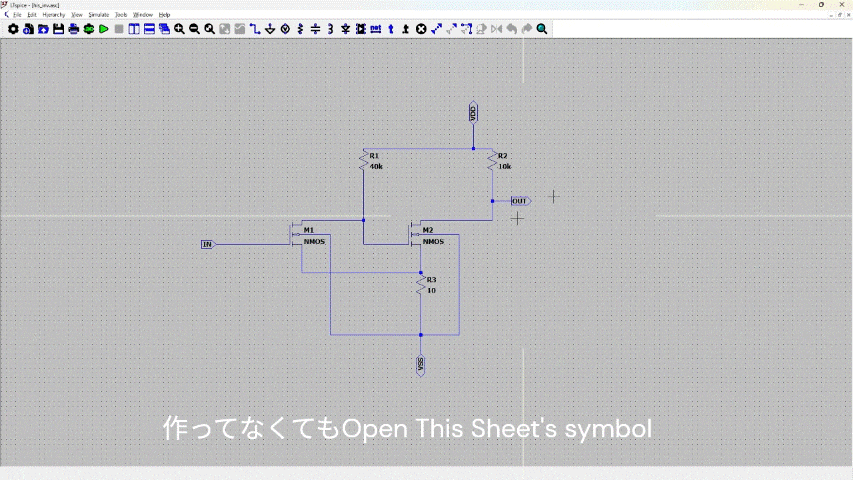Tile windows vertically
The image size is (853, 480).
point(134,29)
